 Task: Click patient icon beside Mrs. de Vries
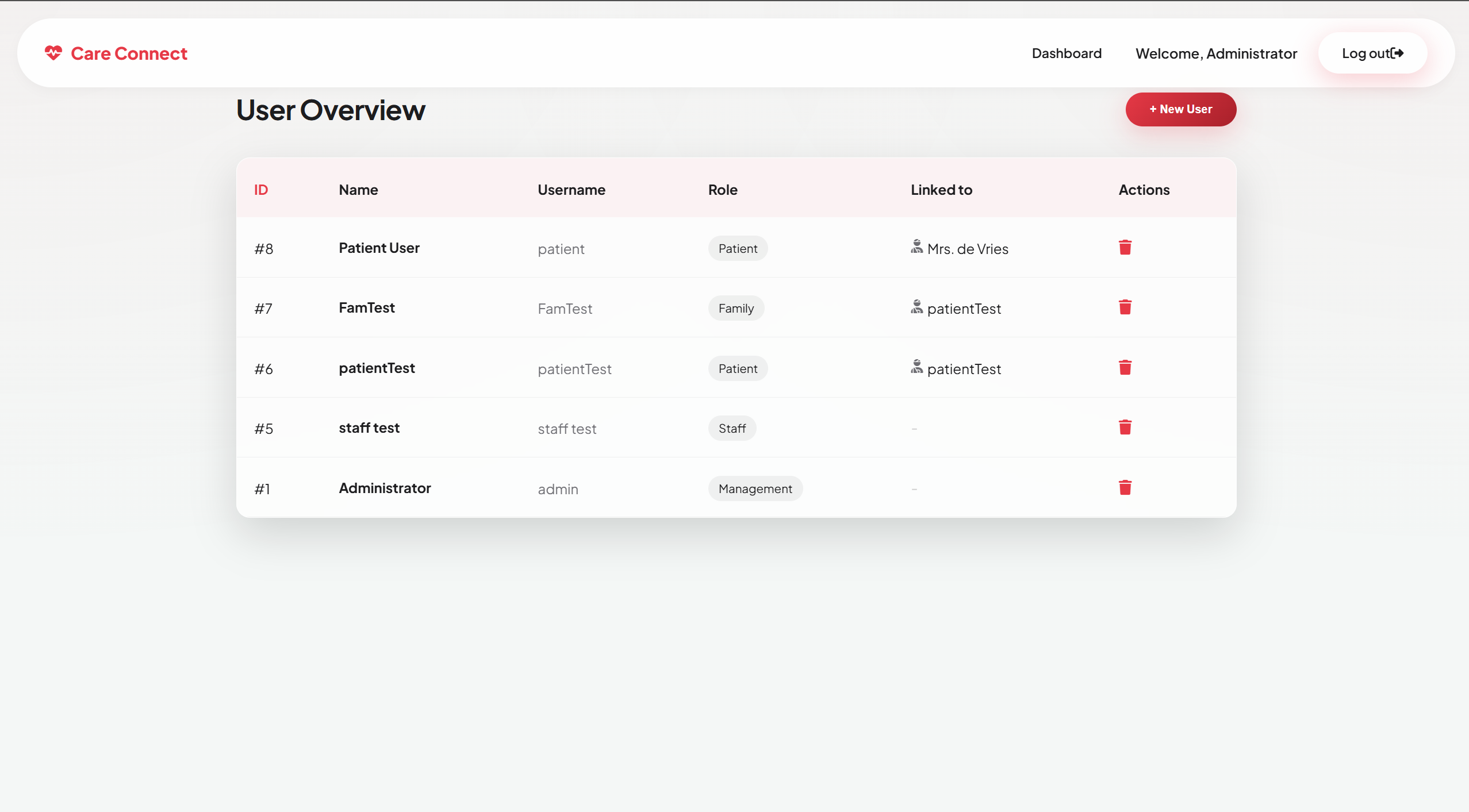point(916,247)
